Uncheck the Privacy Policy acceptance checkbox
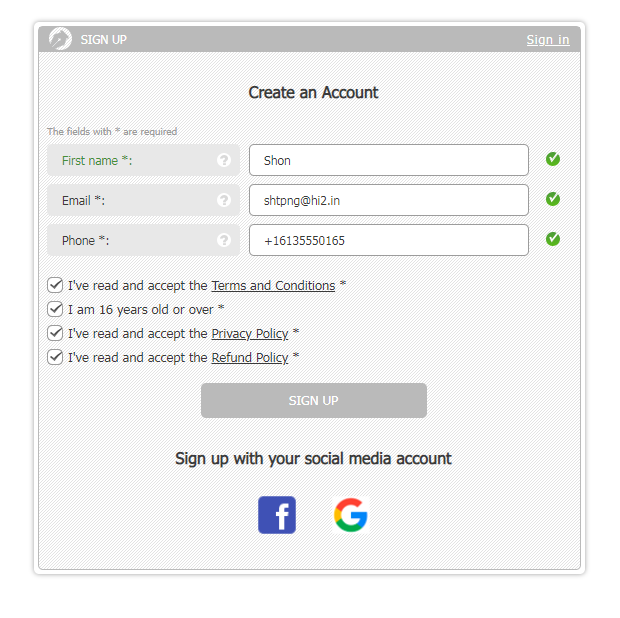Screen dimensions: 620x618 [55, 333]
